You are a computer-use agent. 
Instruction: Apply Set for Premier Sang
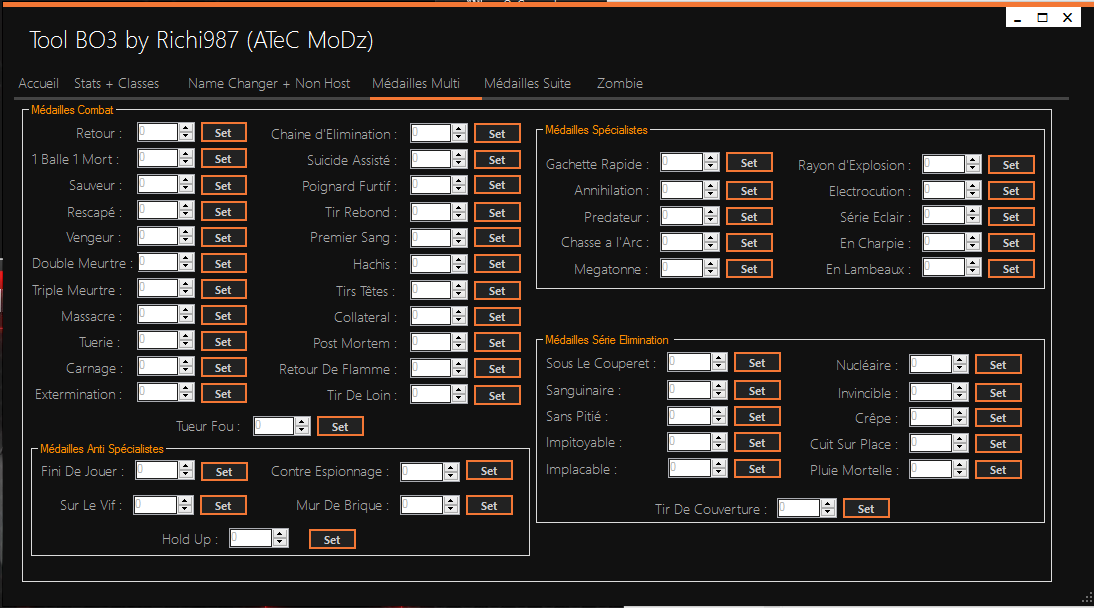[x=497, y=237]
